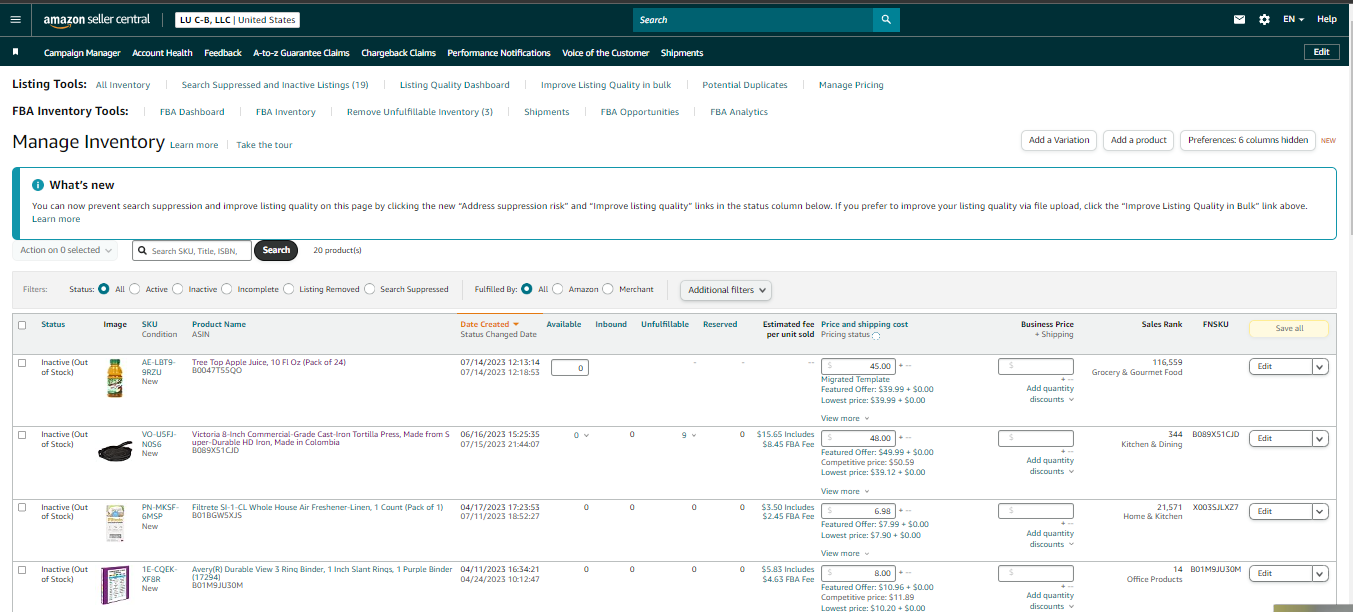Screen dimensions: 1353x612
Task: Expand View more under Apple Juice price
Action: (x=845, y=418)
